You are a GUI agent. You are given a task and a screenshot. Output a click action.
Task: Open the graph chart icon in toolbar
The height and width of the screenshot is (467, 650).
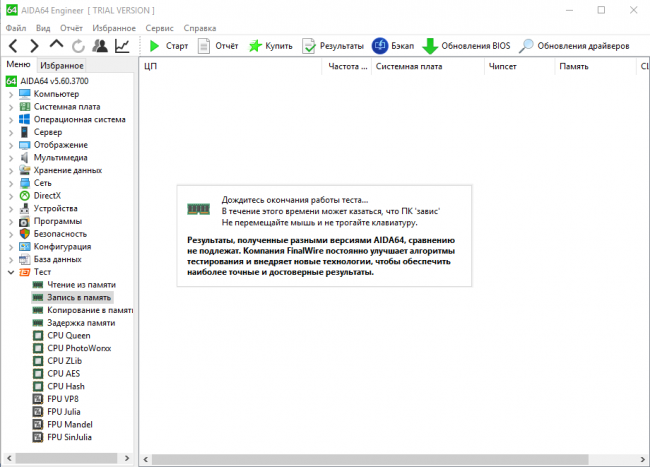pyautogui.click(x=122, y=46)
